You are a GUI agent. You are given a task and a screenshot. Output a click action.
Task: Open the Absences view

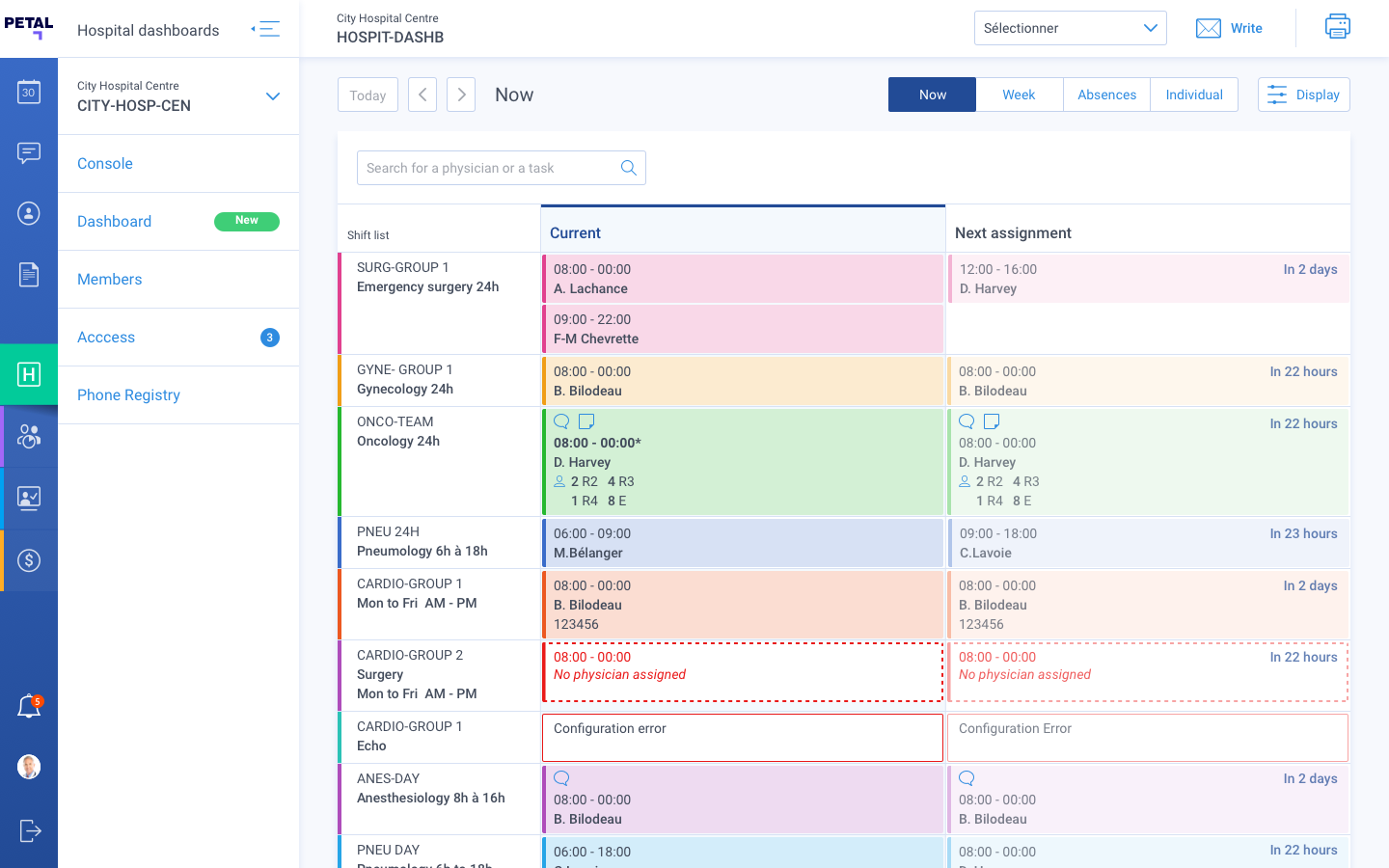[x=1106, y=95]
